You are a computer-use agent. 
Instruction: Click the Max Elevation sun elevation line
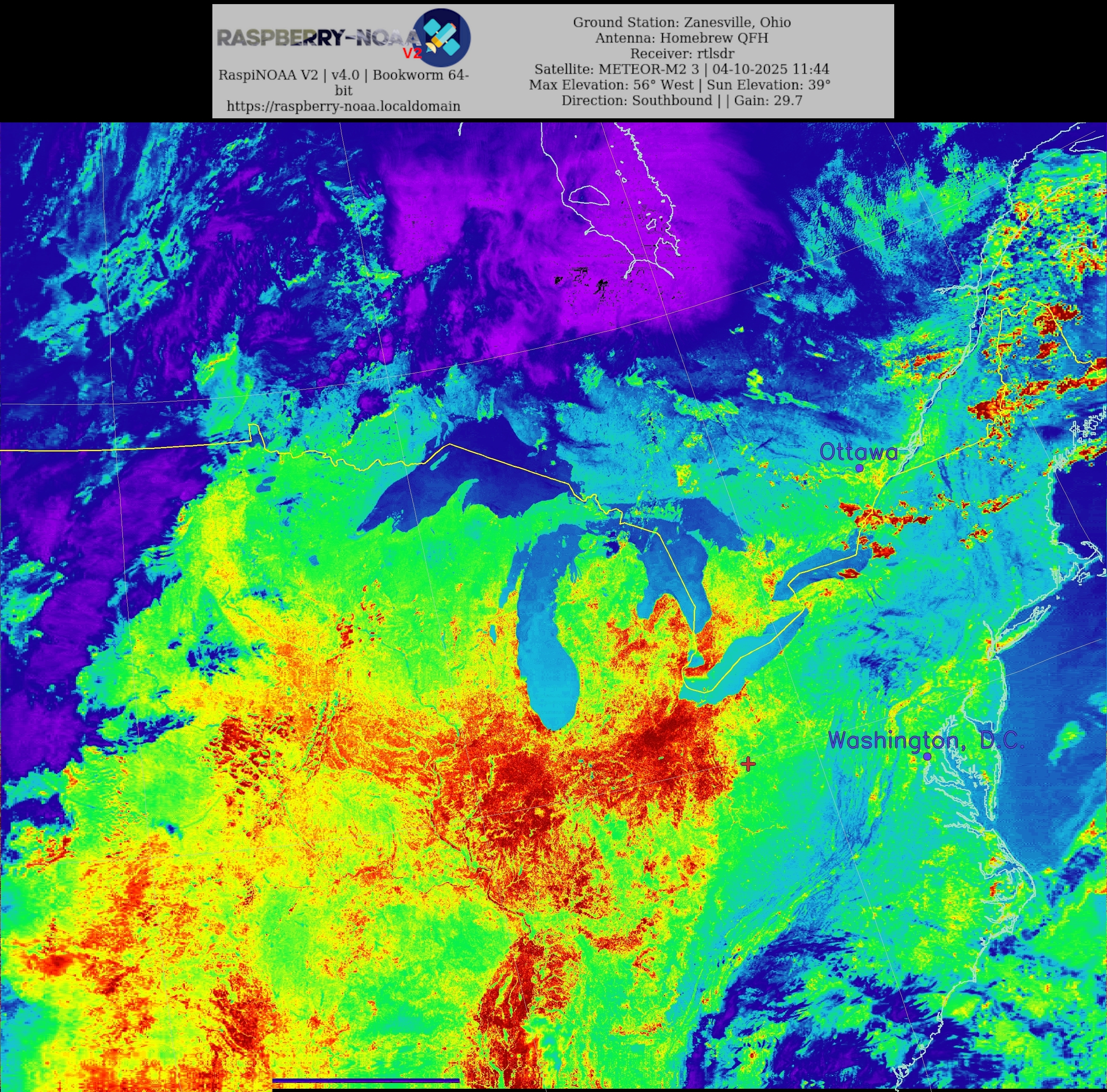pyautogui.click(x=679, y=85)
